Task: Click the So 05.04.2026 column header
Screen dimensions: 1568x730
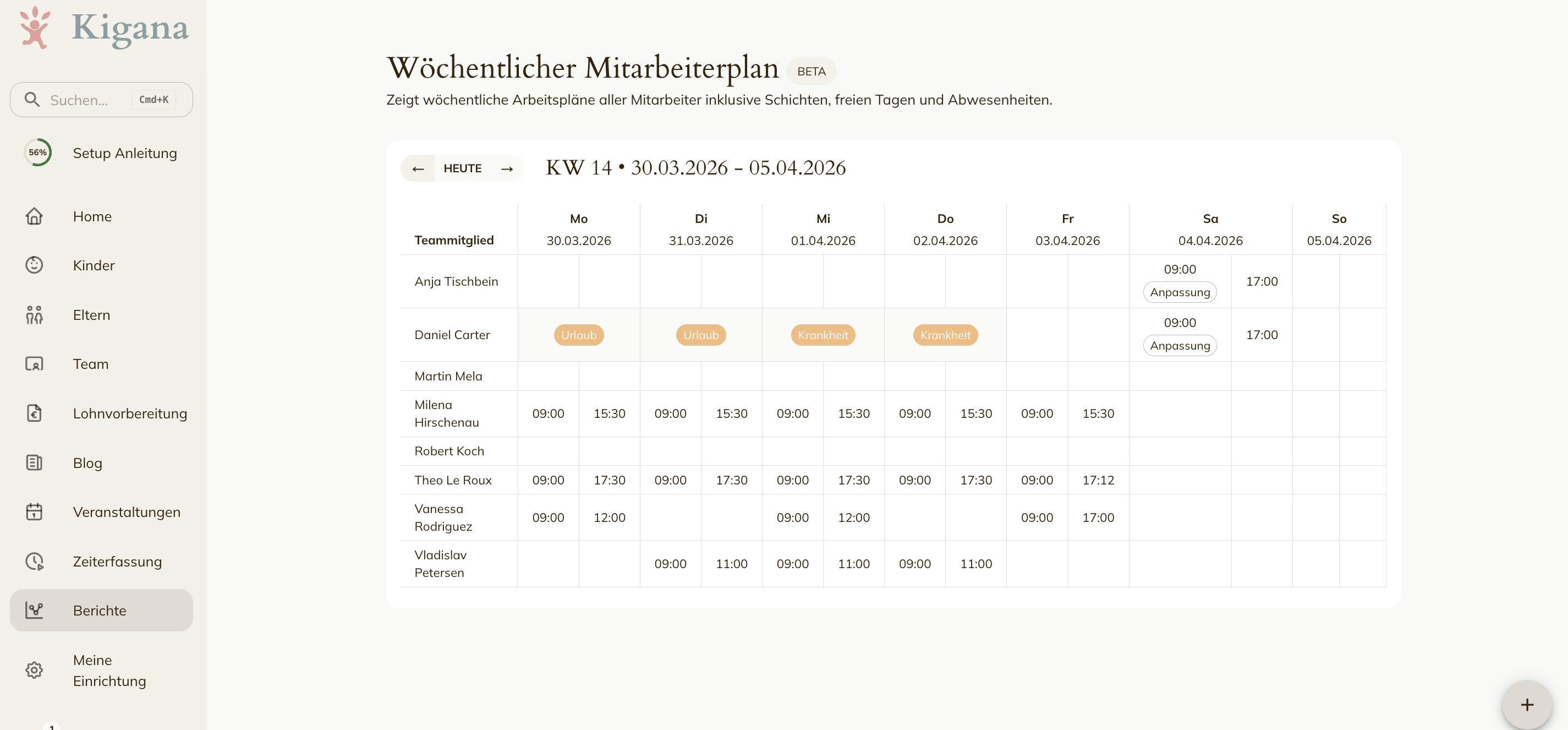Action: tap(1339, 229)
